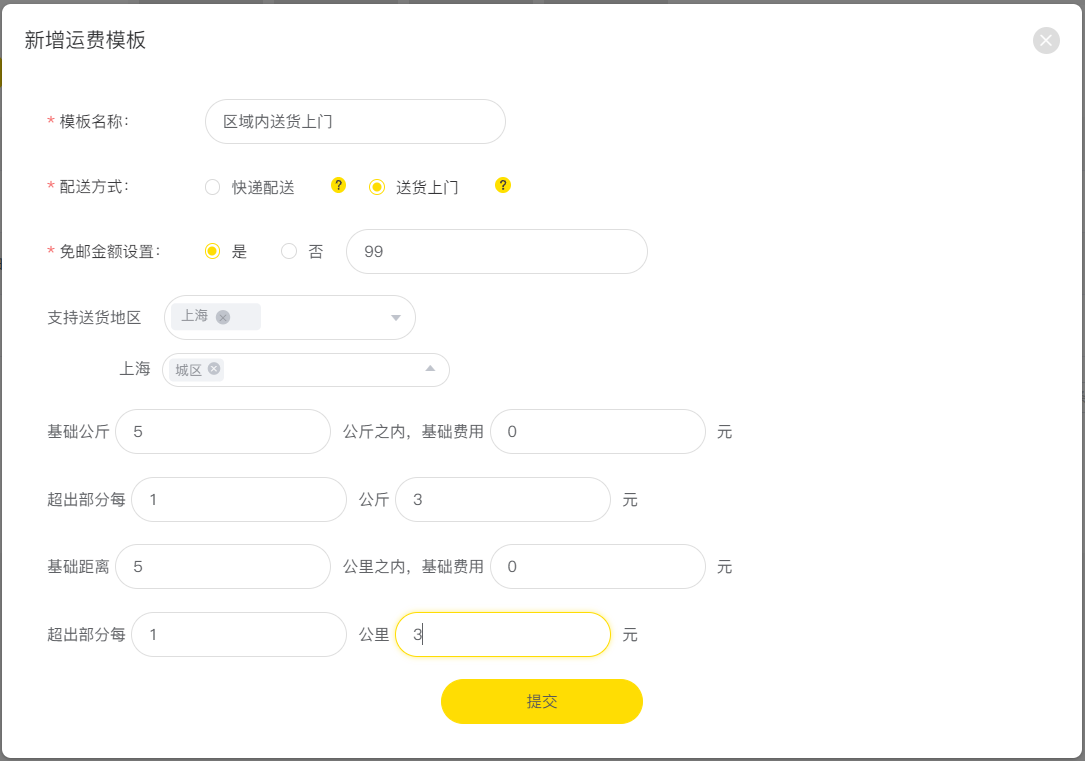The height and width of the screenshot is (761, 1085).
Task: Remove the 上海 tag from delivery regions
Action: tap(223, 318)
